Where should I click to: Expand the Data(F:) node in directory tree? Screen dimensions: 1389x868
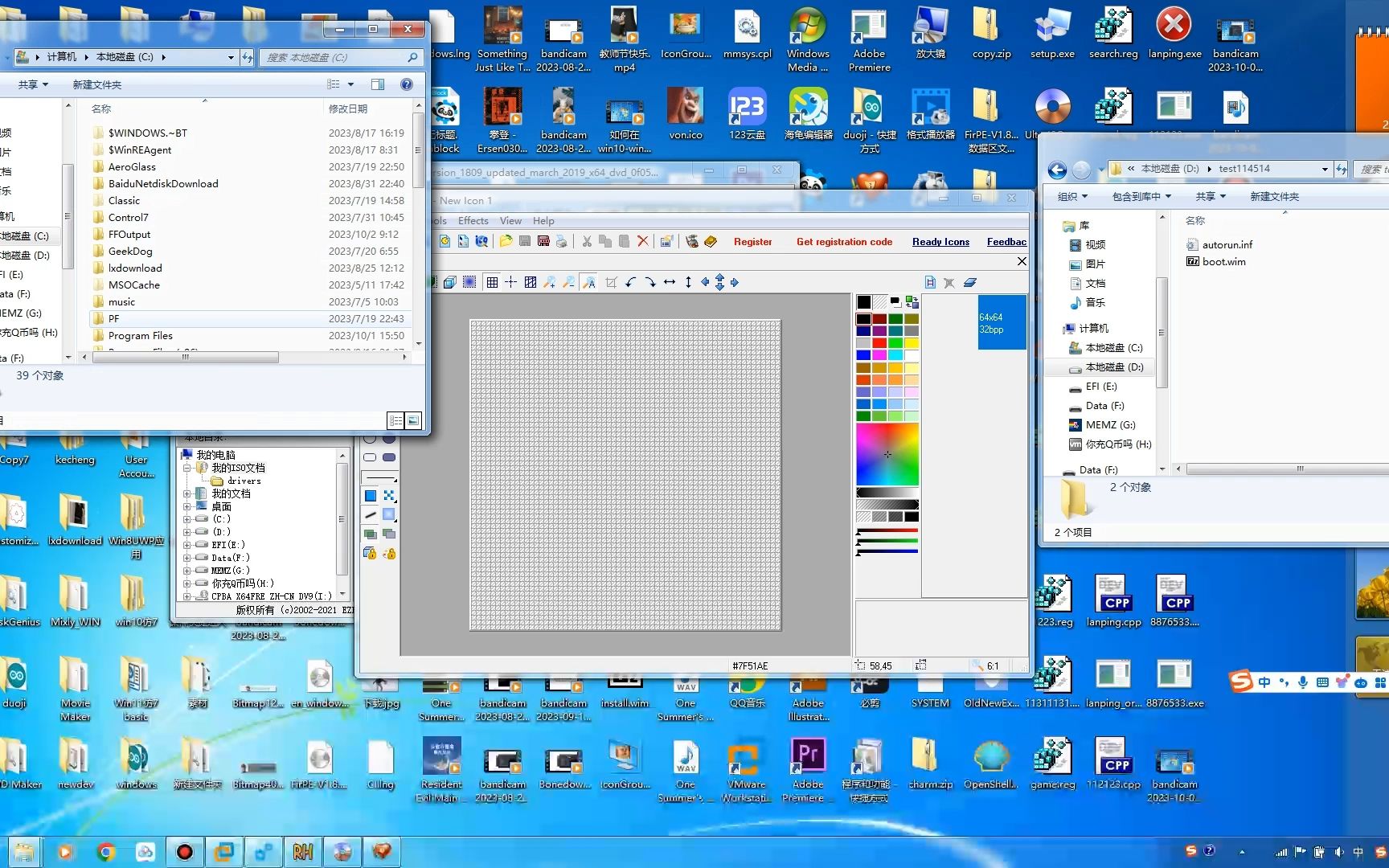point(186,558)
